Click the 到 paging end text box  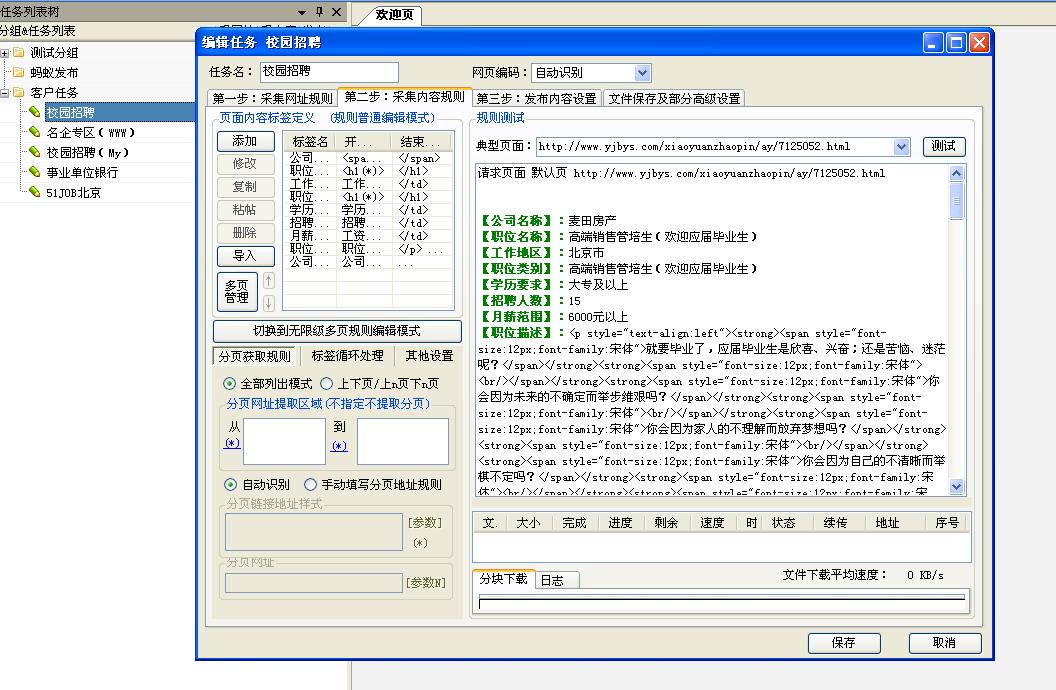(x=403, y=442)
